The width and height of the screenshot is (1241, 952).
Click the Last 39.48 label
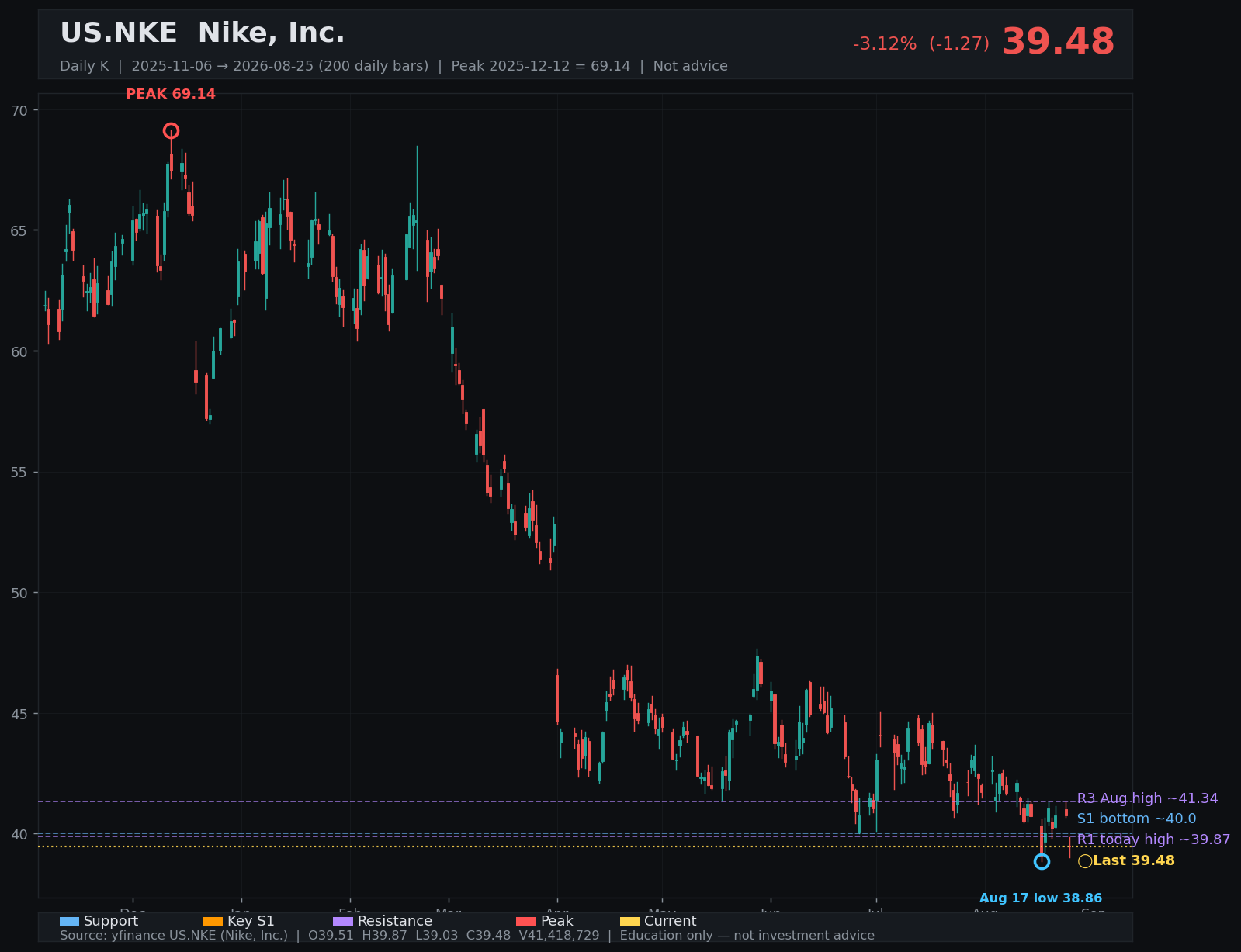[1133, 860]
